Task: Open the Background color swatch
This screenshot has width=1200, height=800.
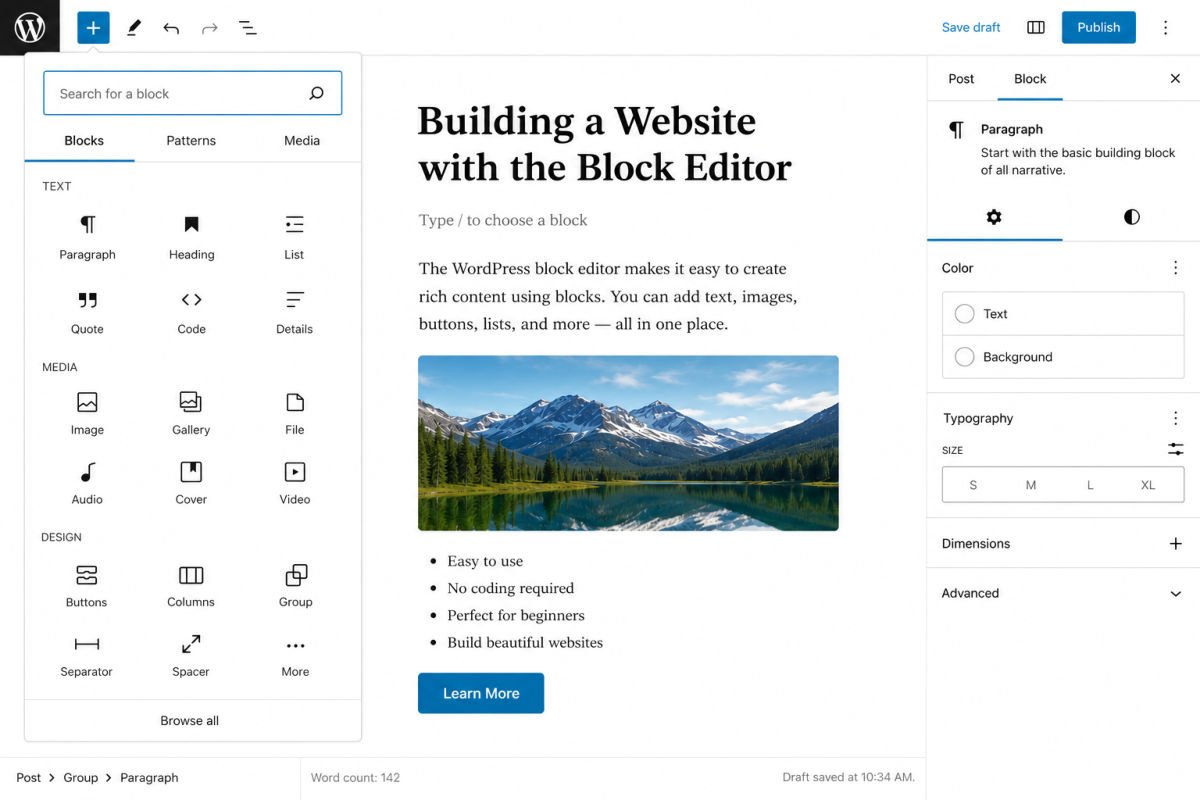Action: click(x=1063, y=357)
